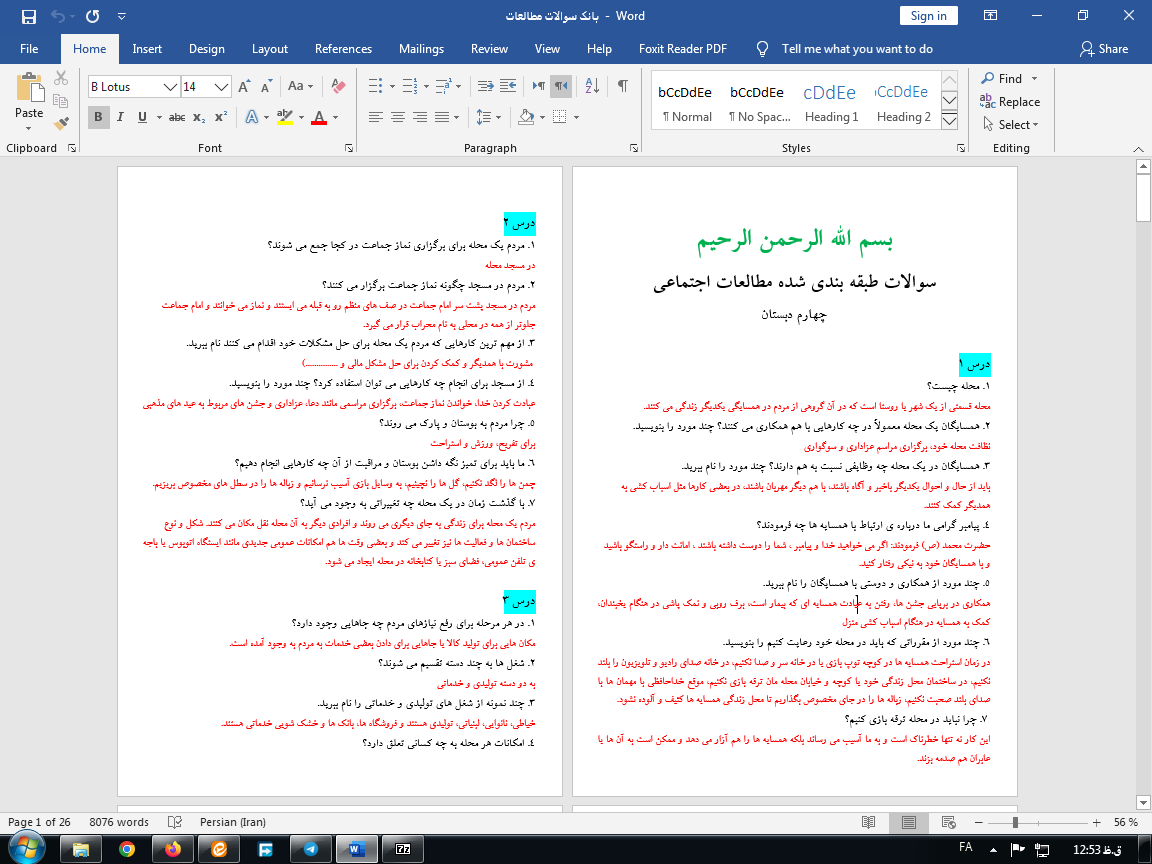
Task: Apply strikethrough to the text
Action: (x=177, y=117)
